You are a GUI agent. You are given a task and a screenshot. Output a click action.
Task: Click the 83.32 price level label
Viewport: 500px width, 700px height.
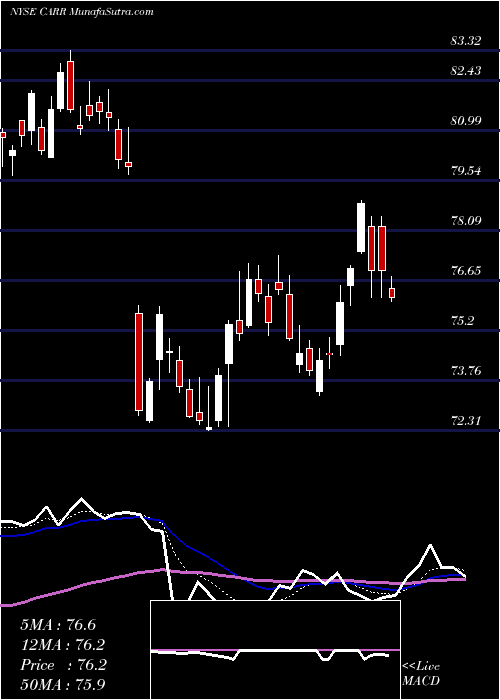[466, 41]
